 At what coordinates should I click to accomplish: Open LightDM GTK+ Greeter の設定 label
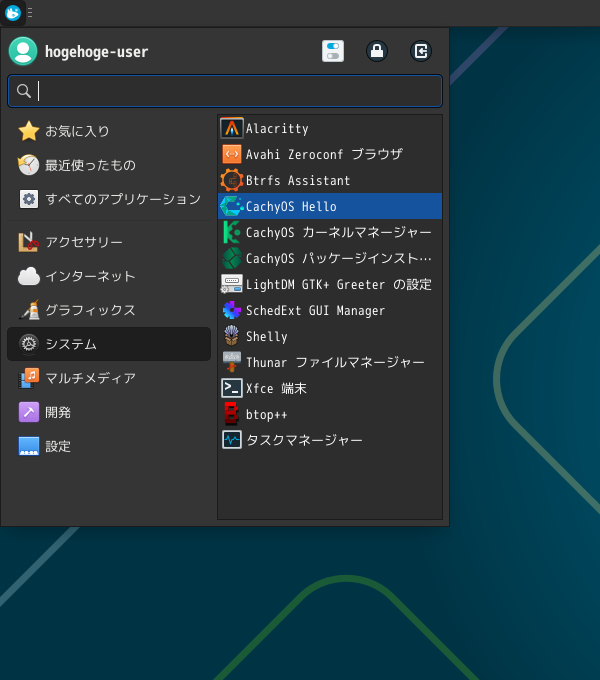pyautogui.click(x=339, y=284)
